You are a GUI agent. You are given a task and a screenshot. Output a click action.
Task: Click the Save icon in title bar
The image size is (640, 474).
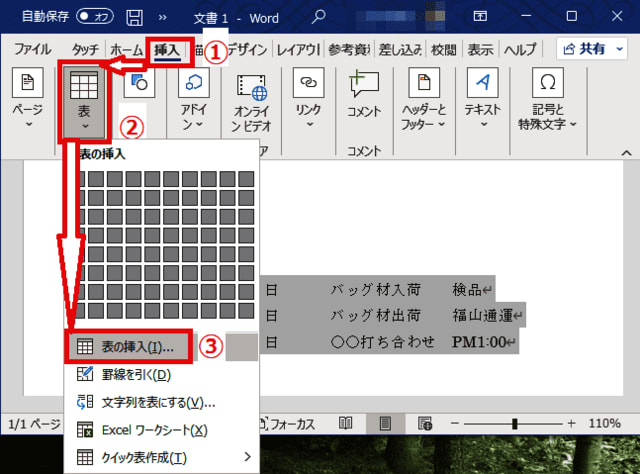133,17
